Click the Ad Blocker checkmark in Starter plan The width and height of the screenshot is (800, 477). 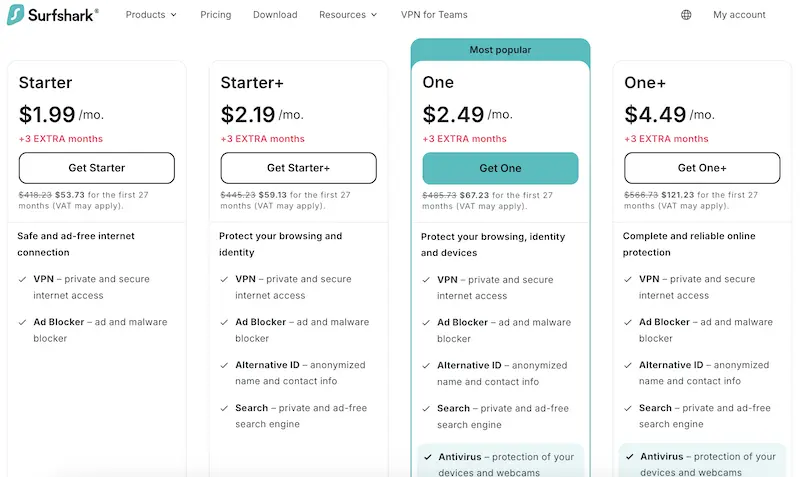[23, 323]
